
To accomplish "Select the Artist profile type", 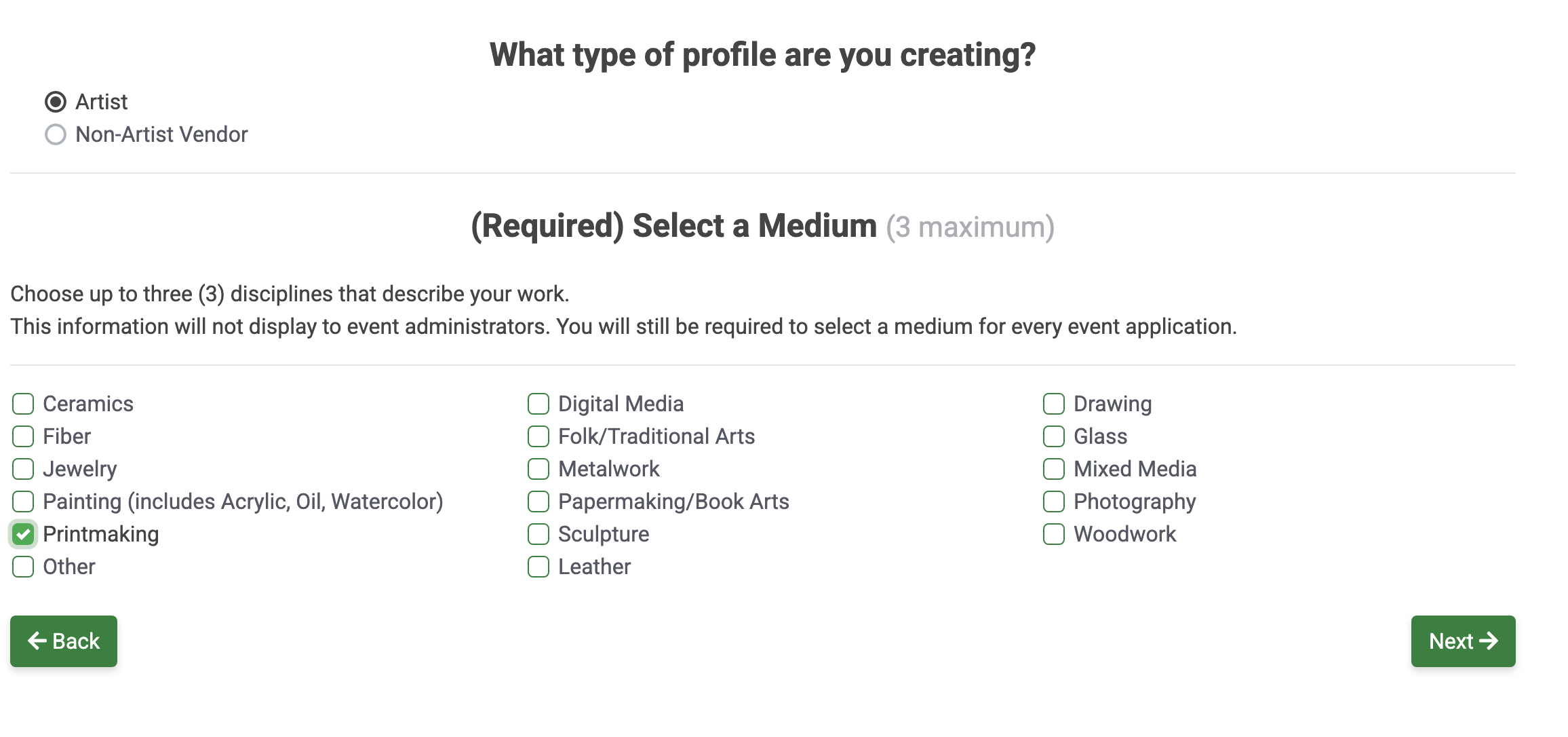I will [56, 101].
